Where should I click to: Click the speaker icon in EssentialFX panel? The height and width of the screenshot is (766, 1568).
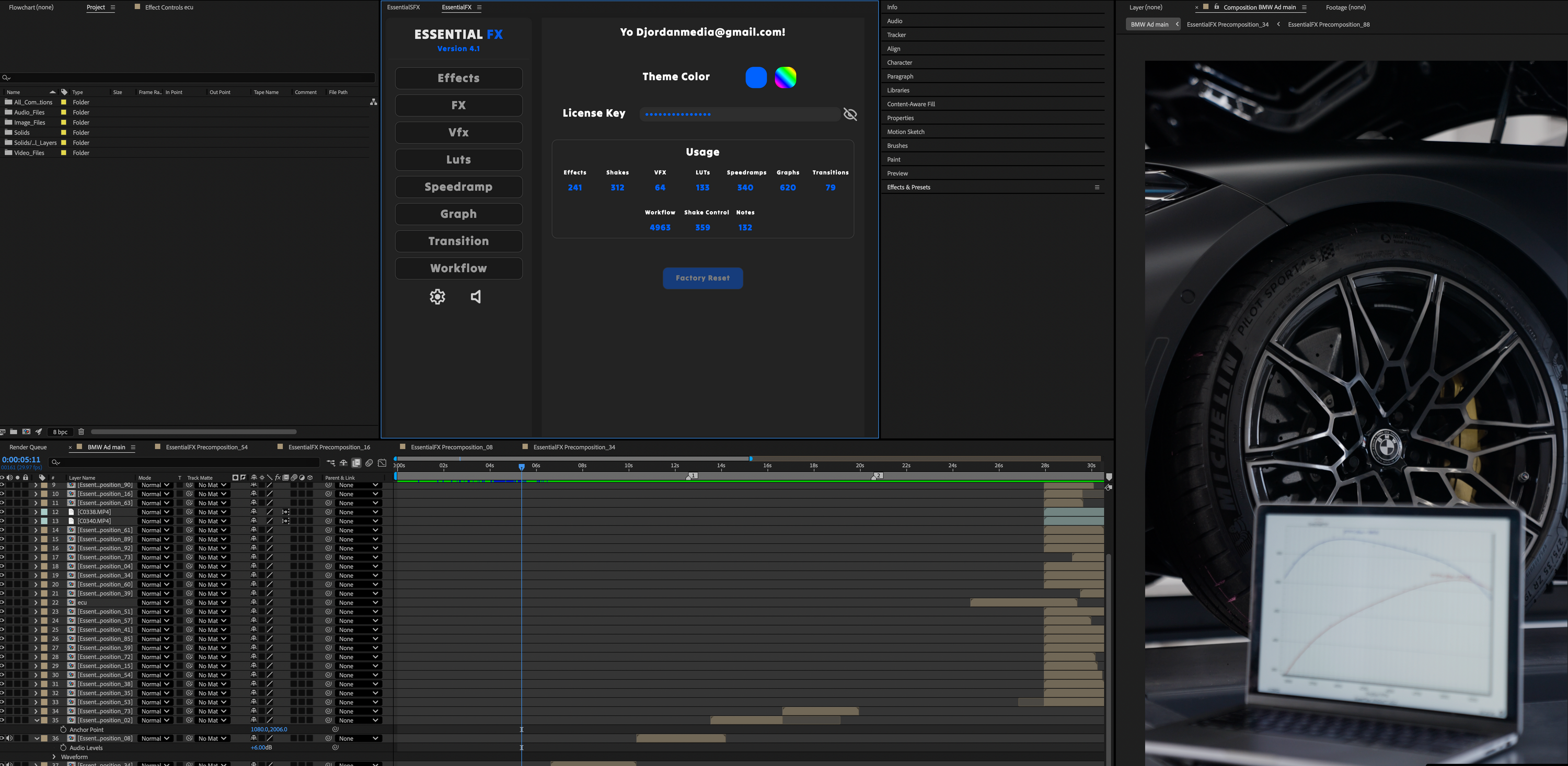click(476, 296)
